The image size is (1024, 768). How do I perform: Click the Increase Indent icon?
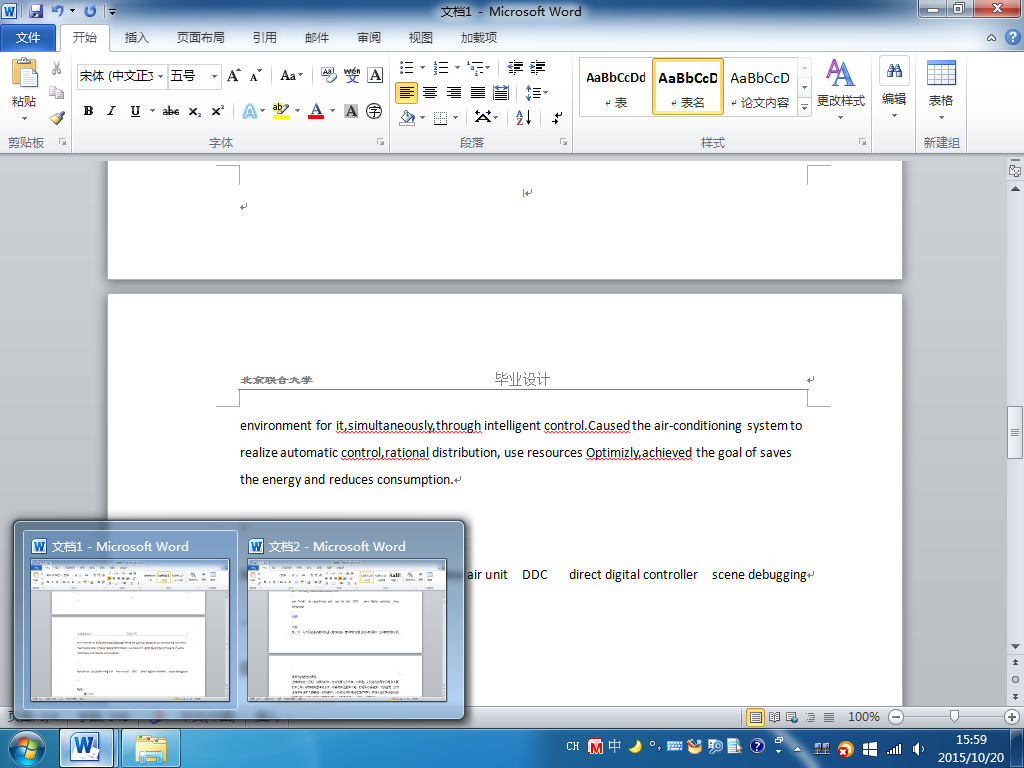pyautogui.click(x=537, y=67)
